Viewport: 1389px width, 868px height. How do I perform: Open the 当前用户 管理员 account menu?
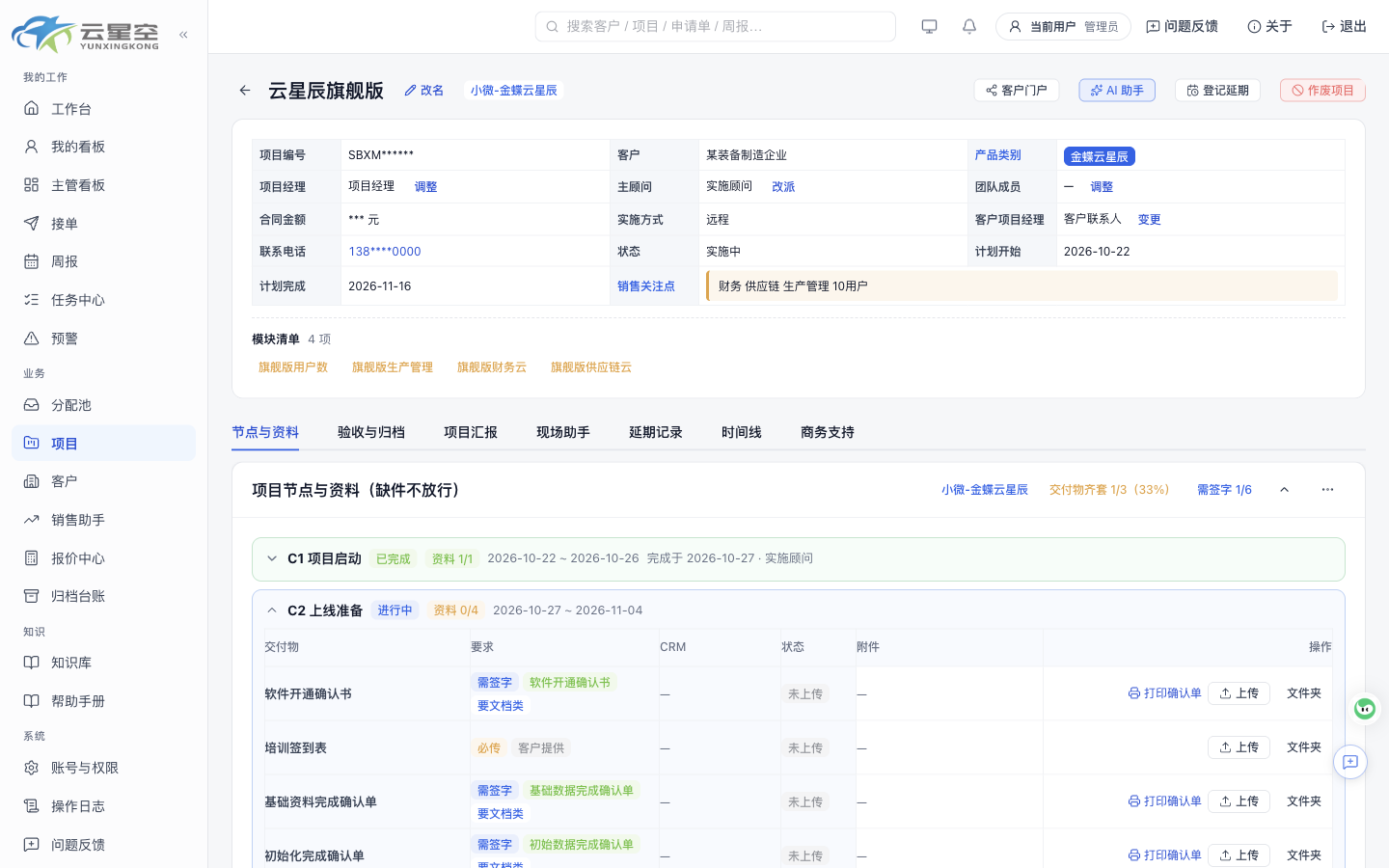tap(1063, 26)
